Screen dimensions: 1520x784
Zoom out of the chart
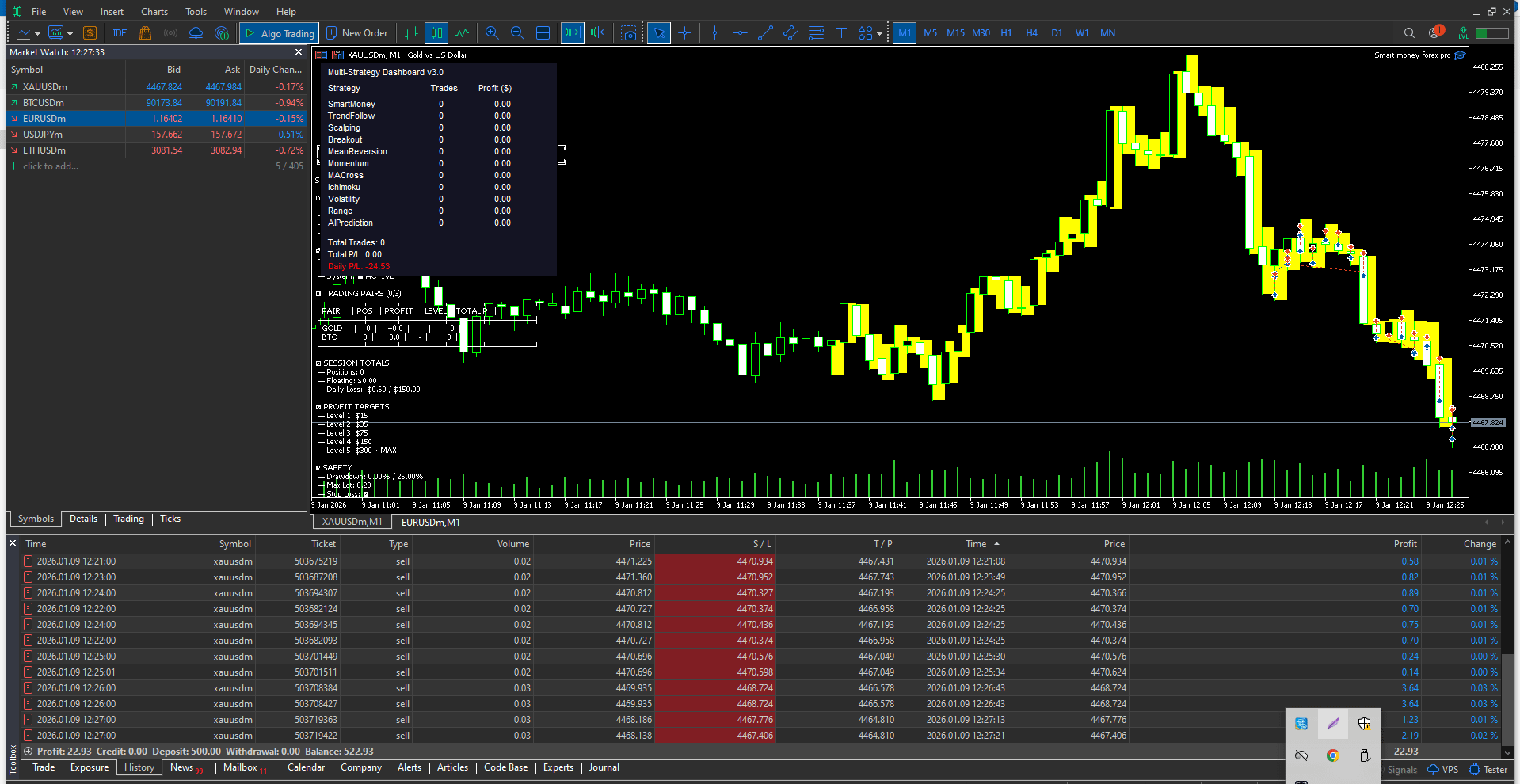[x=517, y=33]
